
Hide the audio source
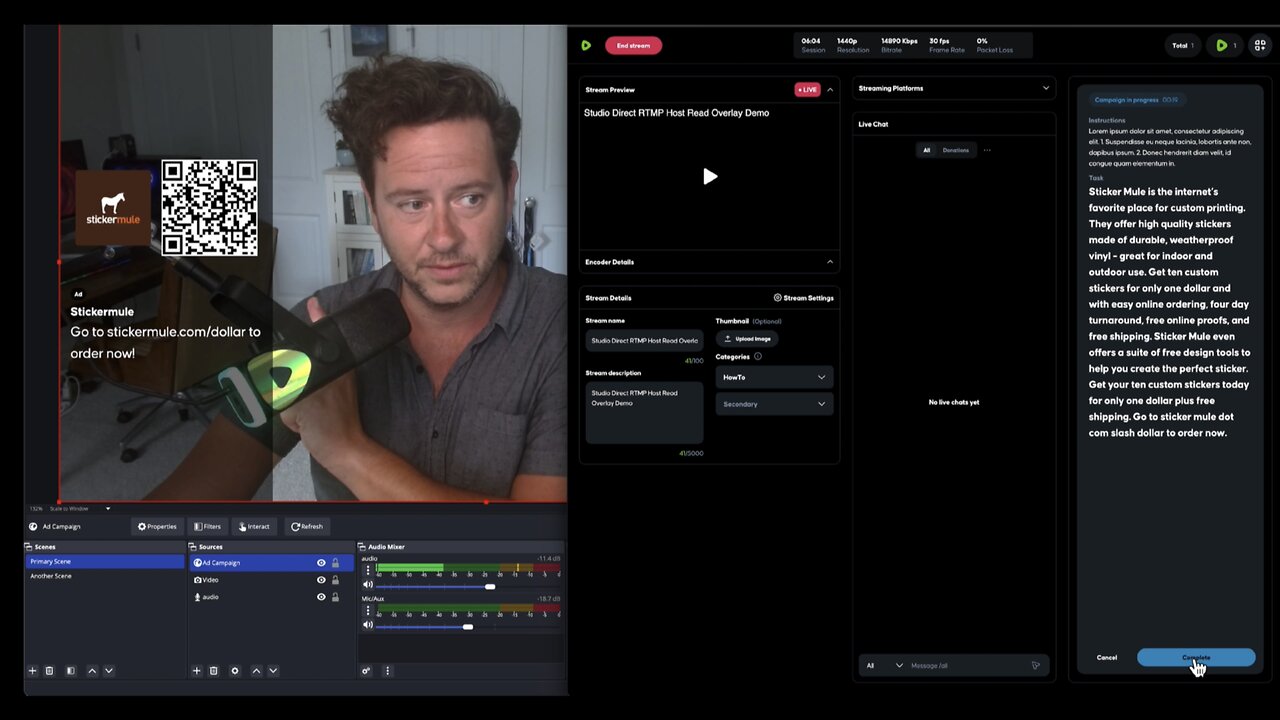coord(321,597)
